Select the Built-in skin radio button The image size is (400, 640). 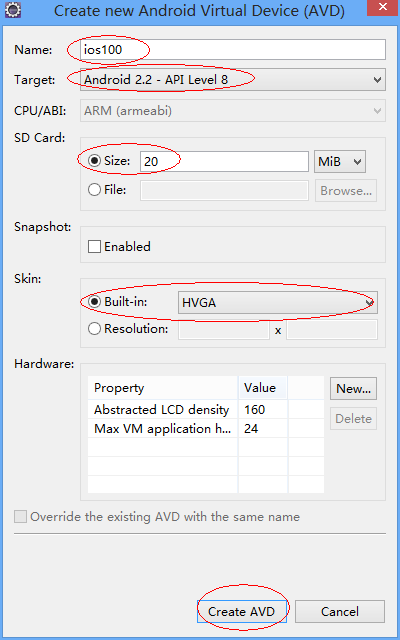(x=95, y=302)
